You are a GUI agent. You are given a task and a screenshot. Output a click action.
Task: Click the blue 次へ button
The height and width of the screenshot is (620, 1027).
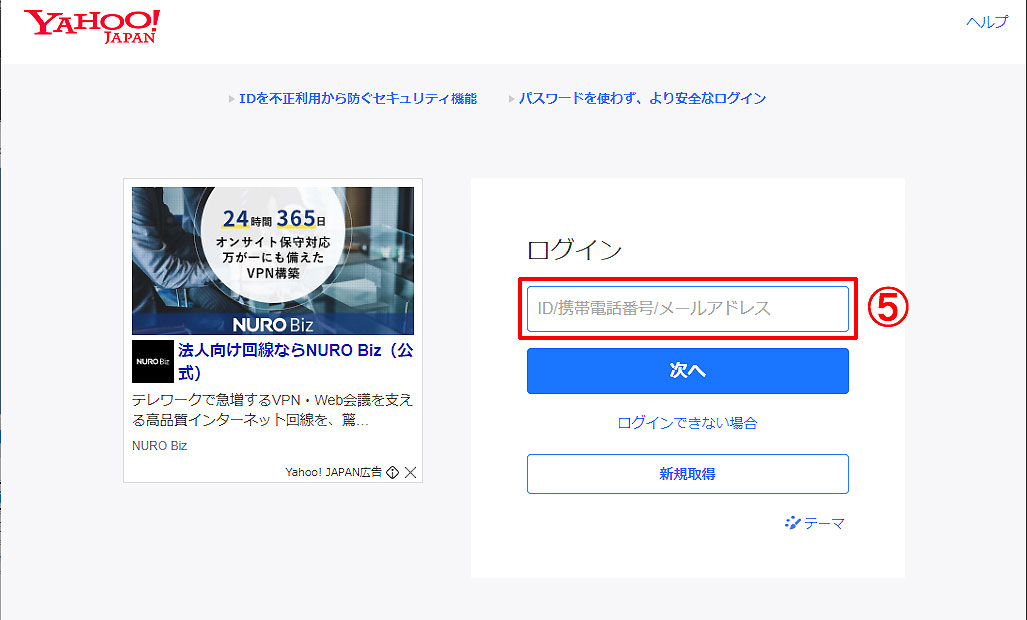688,371
